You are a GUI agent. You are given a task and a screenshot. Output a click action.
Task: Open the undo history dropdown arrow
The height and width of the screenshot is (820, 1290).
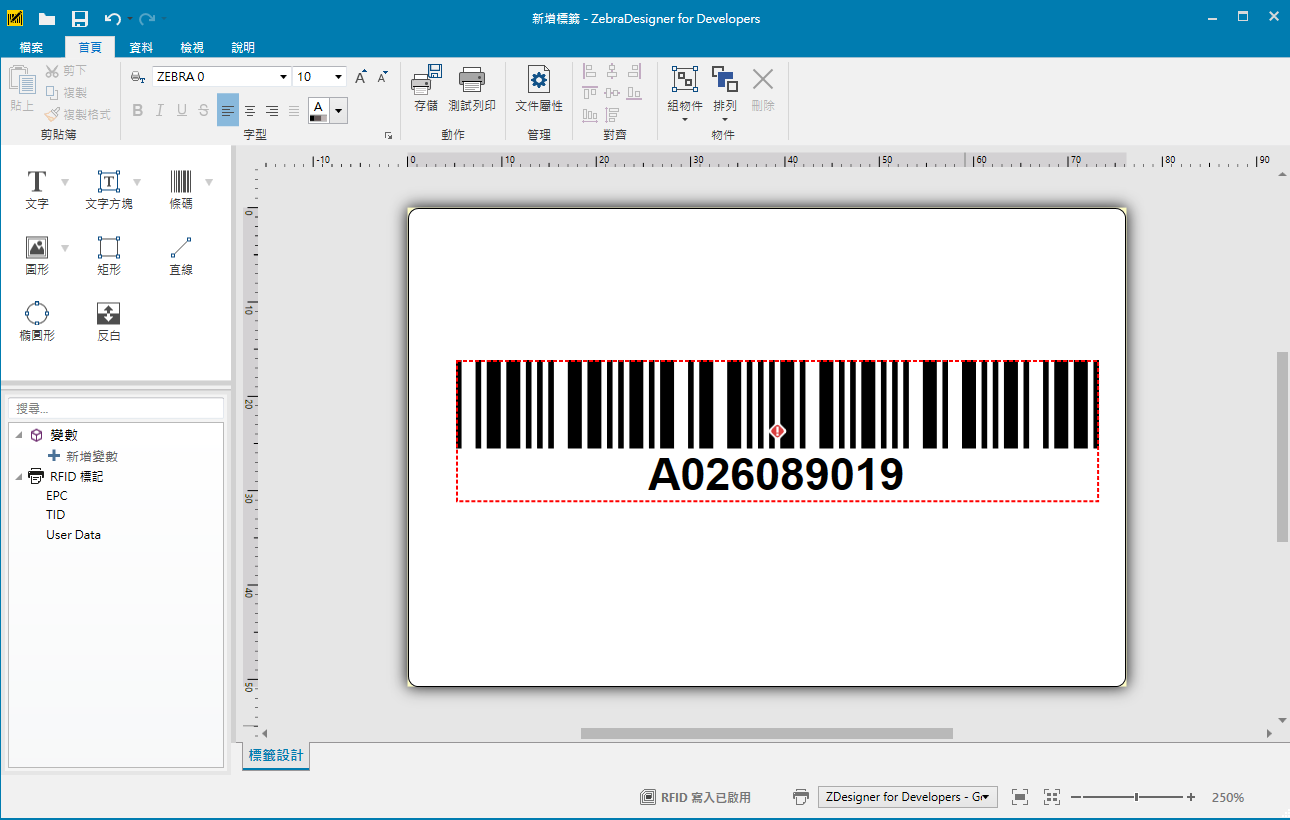coord(129,19)
